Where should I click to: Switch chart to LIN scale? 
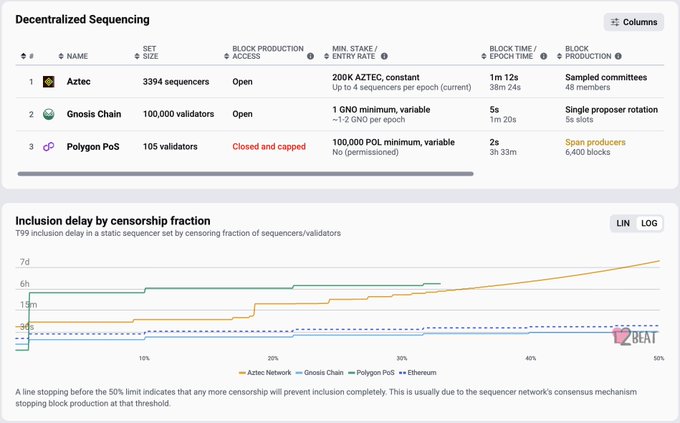pyautogui.click(x=623, y=223)
